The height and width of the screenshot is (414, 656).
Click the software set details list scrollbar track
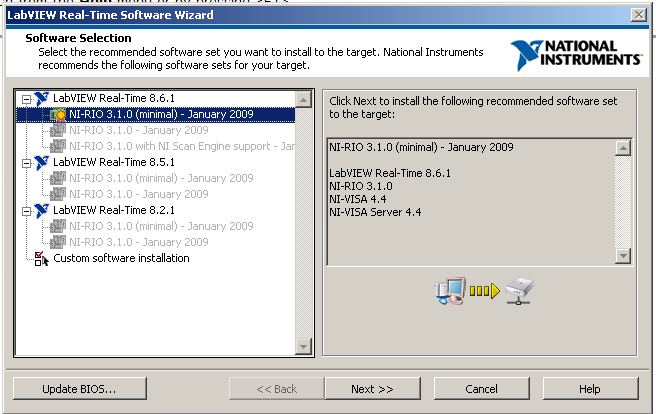click(x=623, y=202)
